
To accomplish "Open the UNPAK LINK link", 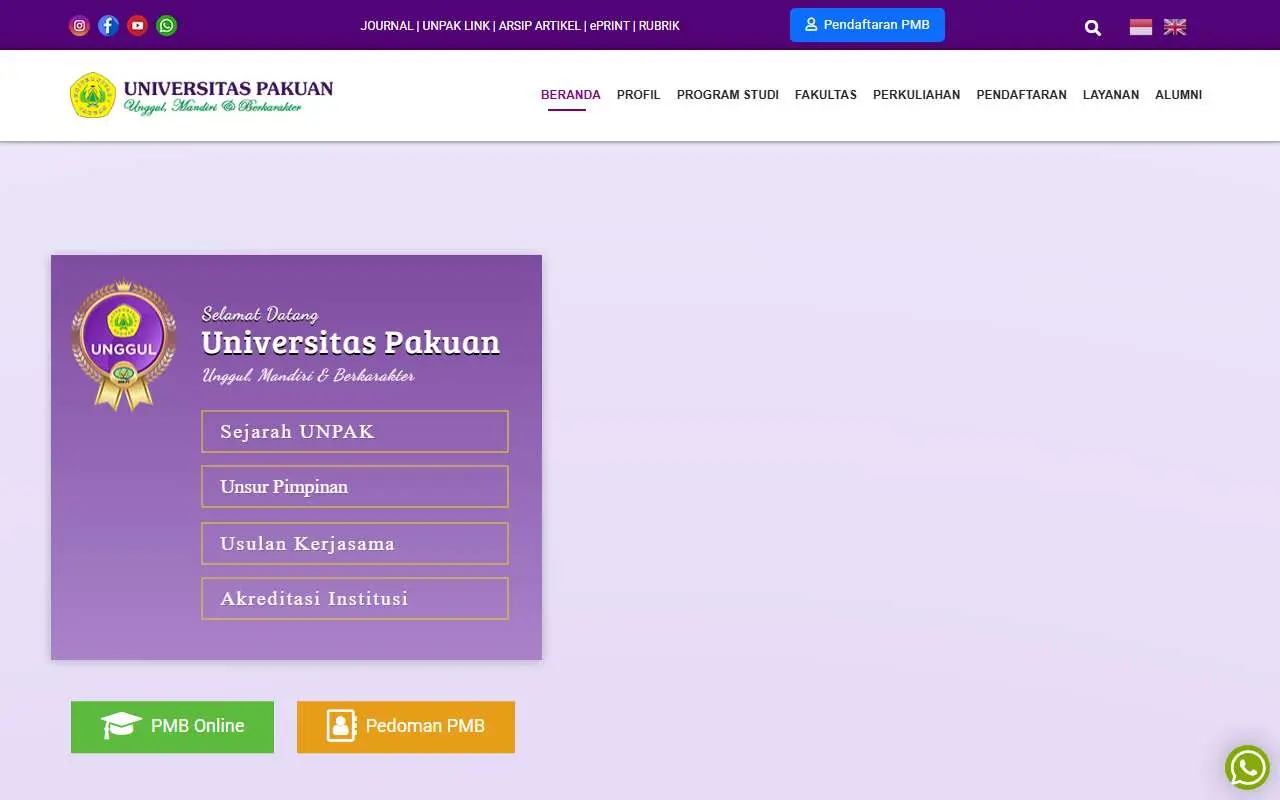I will (456, 26).
